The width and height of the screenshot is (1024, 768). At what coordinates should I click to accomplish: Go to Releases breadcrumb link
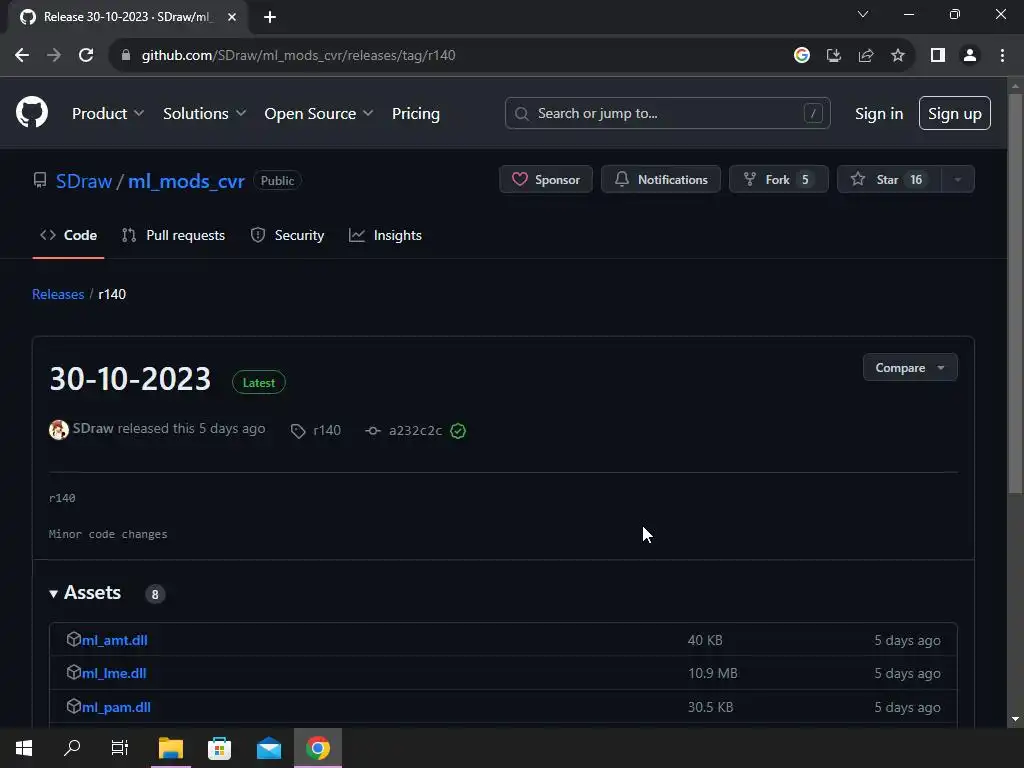pyautogui.click(x=58, y=295)
